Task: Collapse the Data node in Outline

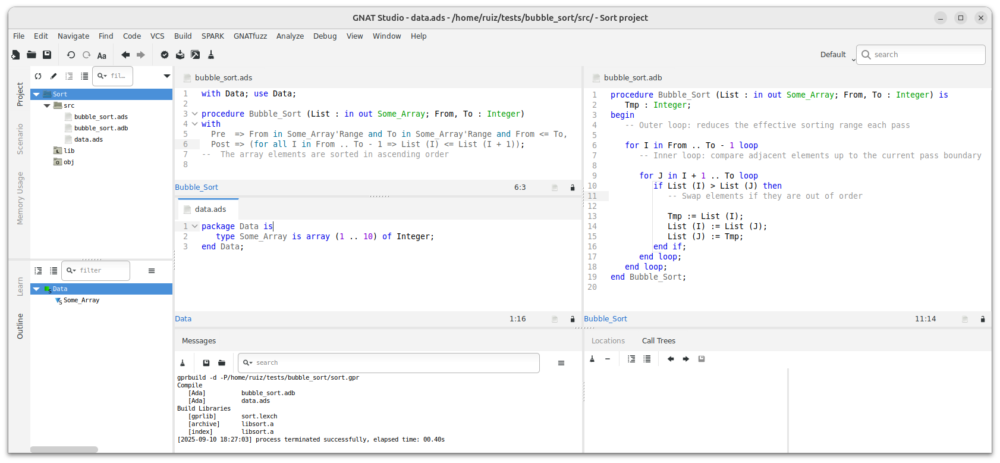Action: pos(36,289)
